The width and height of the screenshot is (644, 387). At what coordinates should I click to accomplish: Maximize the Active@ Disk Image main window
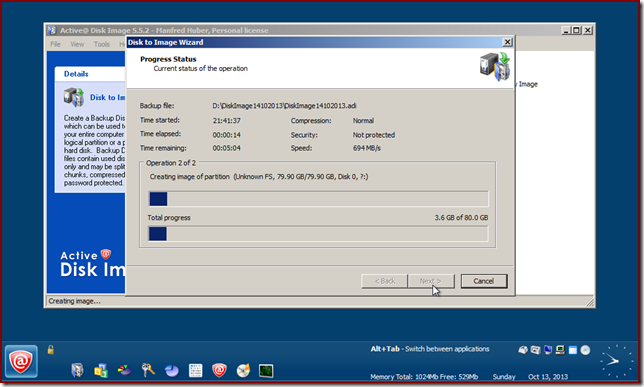[576, 30]
